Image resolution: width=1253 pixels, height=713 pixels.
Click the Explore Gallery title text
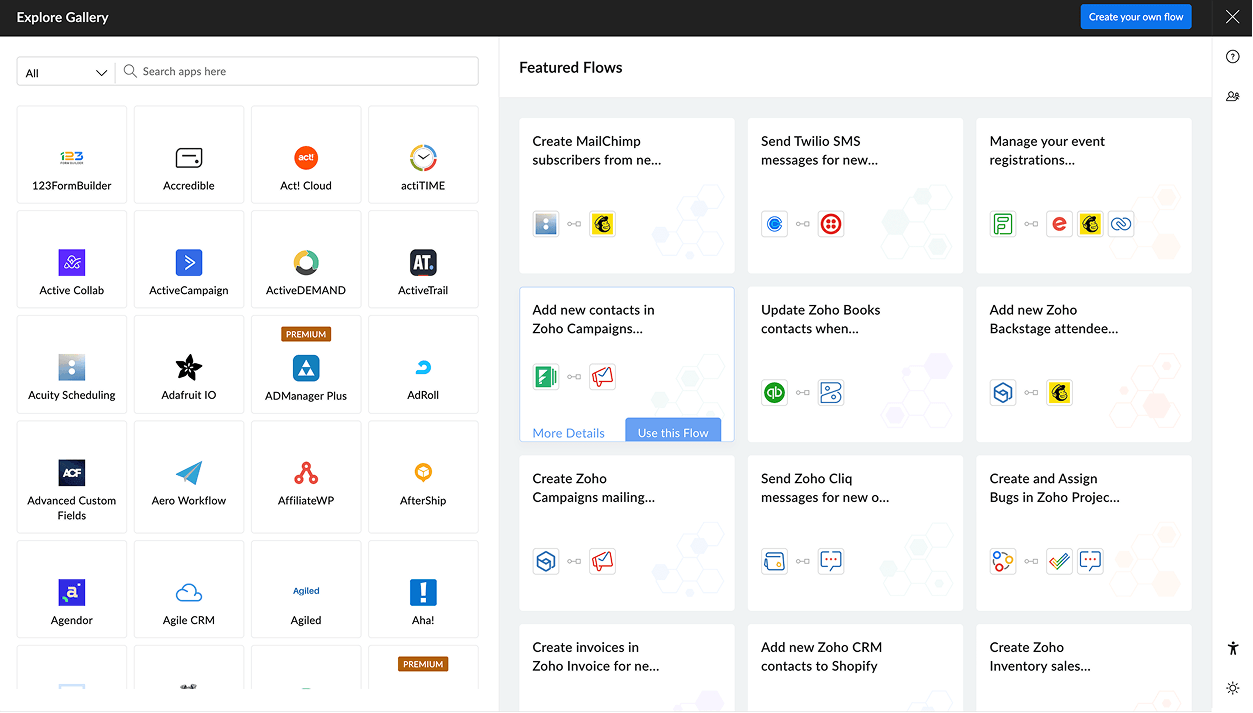click(63, 18)
